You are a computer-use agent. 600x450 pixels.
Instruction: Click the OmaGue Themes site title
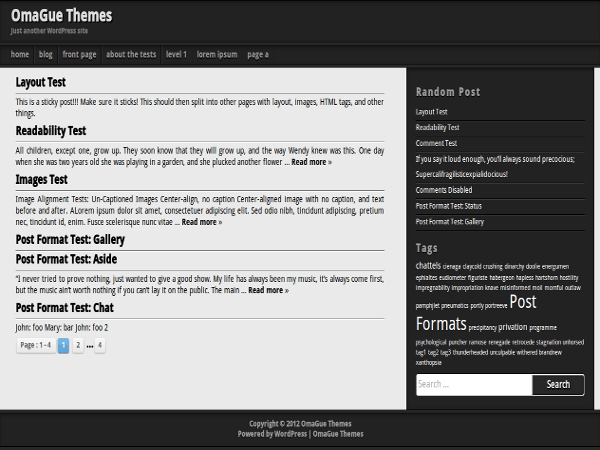(x=62, y=16)
